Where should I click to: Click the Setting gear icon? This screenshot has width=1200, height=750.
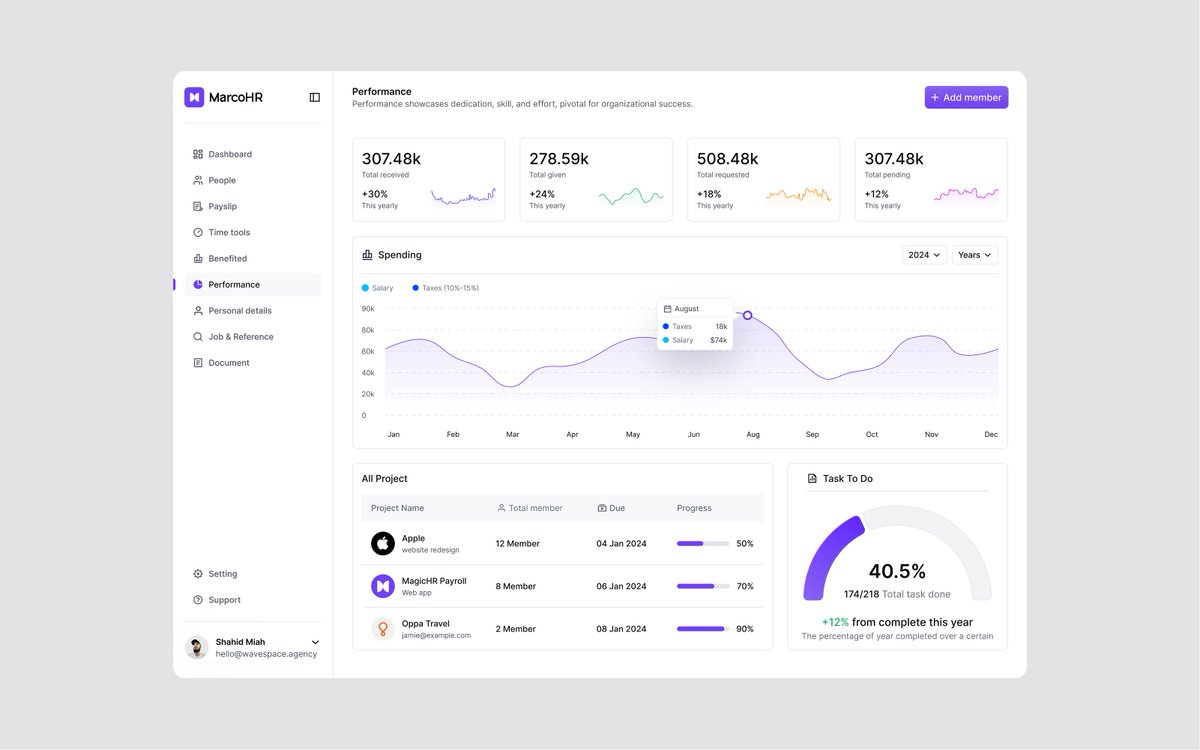coord(198,574)
